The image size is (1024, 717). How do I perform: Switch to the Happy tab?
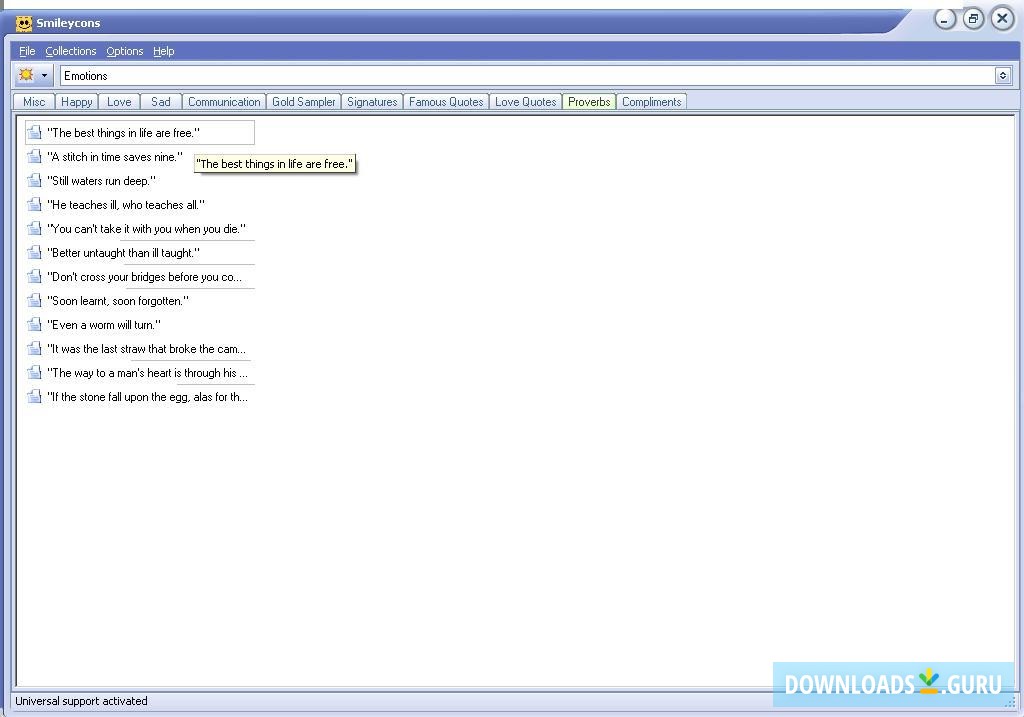[77, 102]
